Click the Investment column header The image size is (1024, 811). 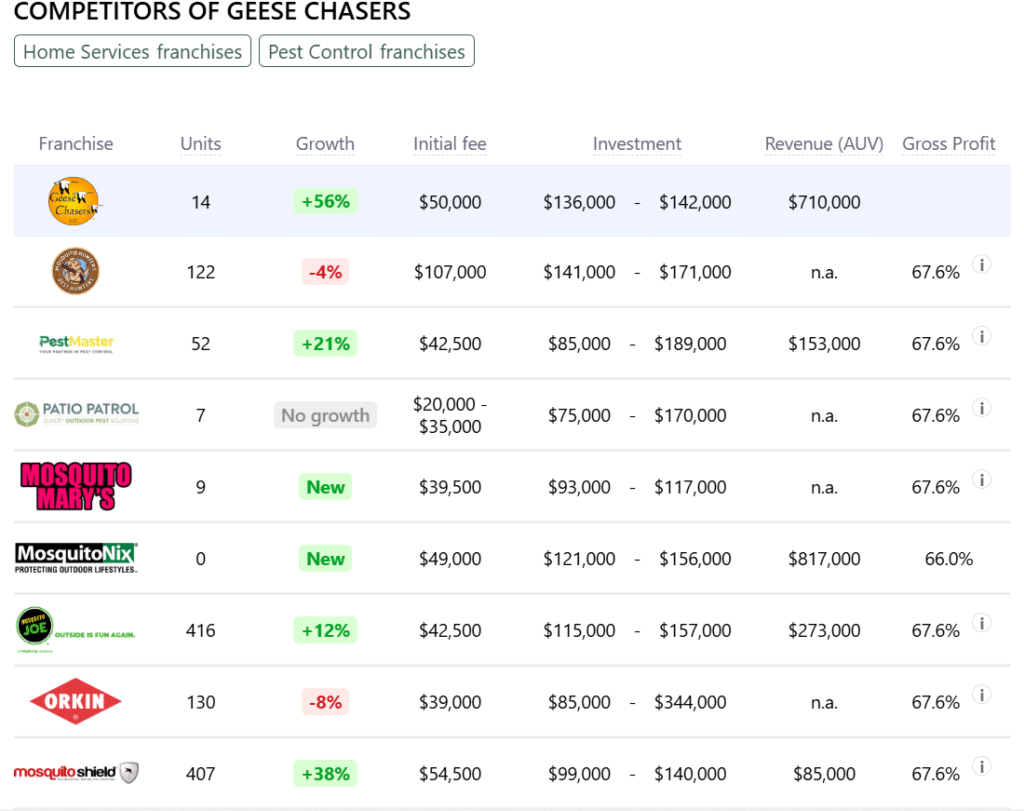click(x=637, y=144)
